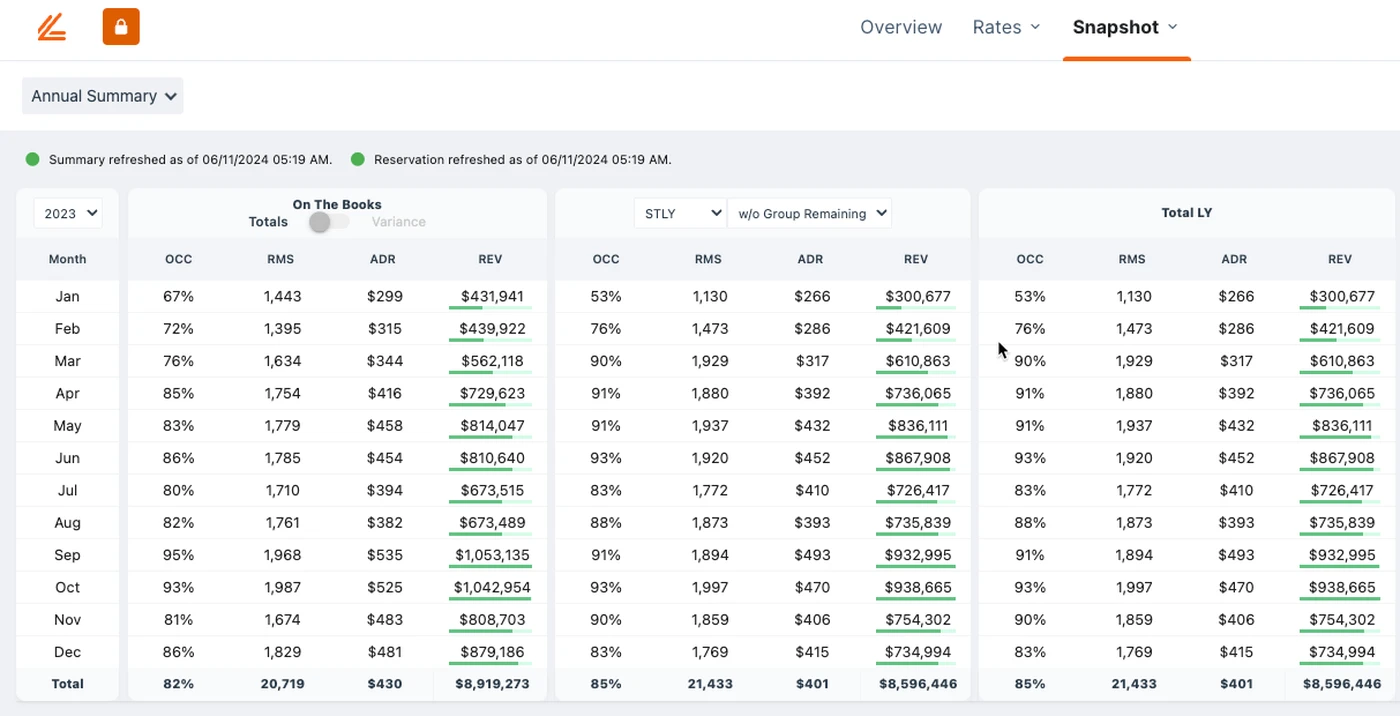The image size is (1400, 716).
Task: Open the Annual Summary dropdown
Action: coord(103,96)
